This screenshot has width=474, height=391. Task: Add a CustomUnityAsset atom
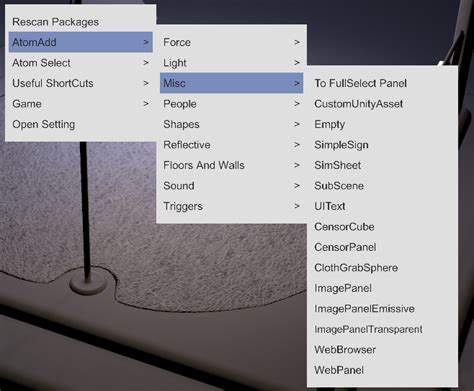tap(382, 104)
